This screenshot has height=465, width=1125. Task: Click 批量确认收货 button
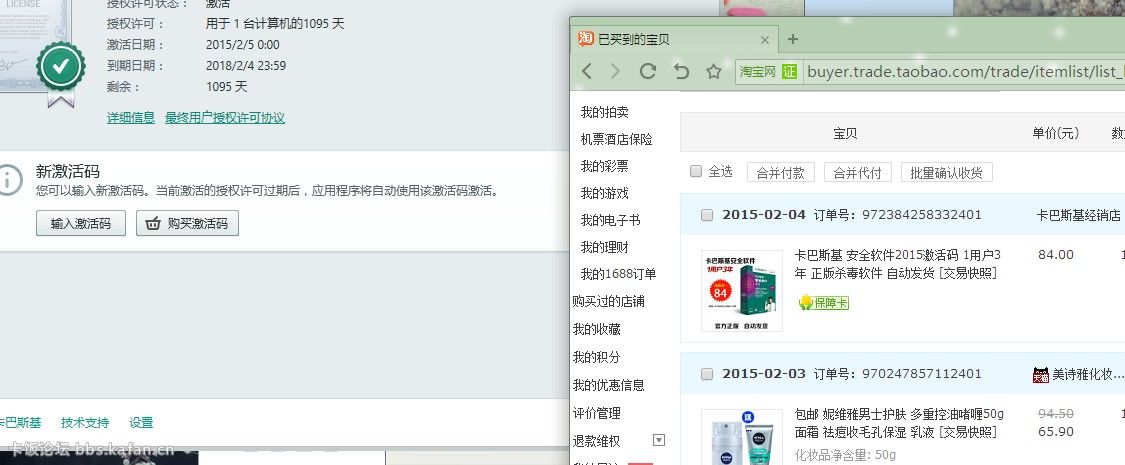[946, 172]
